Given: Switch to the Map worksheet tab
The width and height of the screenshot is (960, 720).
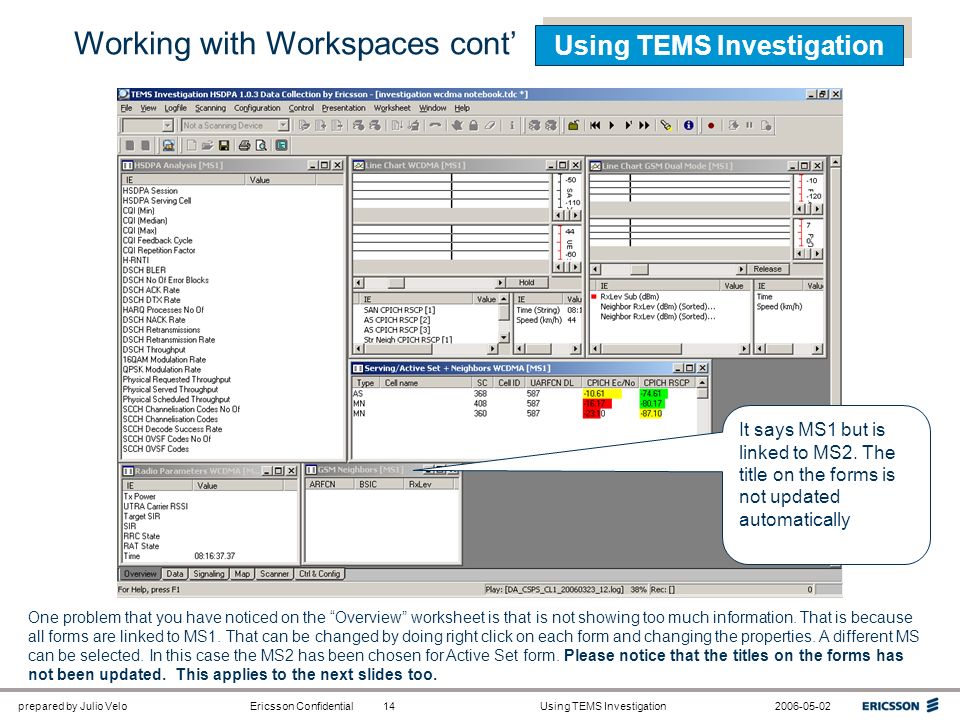Looking at the screenshot, I should click(242, 574).
